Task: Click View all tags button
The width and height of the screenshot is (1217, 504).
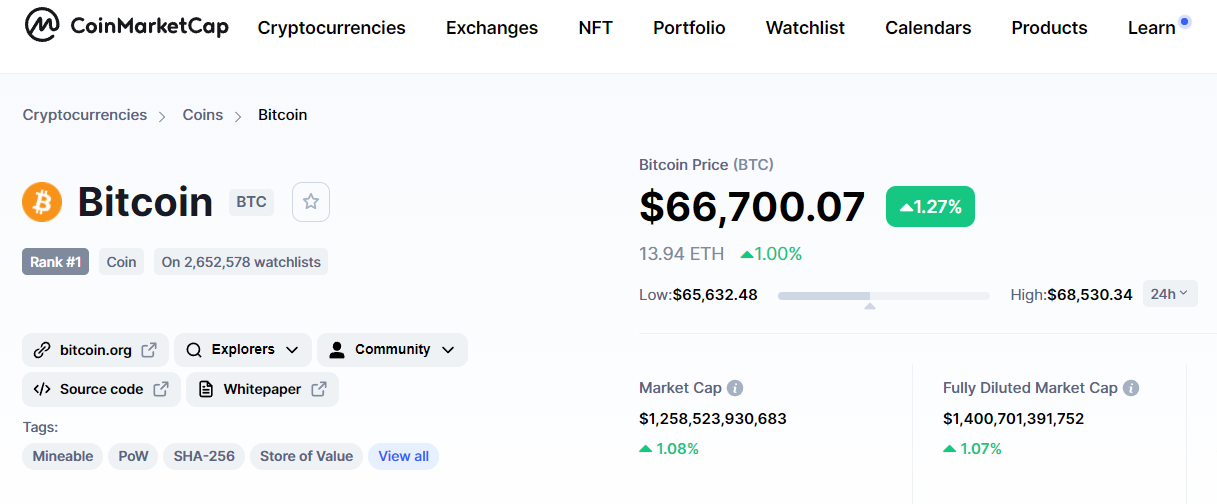Action: tap(404, 456)
